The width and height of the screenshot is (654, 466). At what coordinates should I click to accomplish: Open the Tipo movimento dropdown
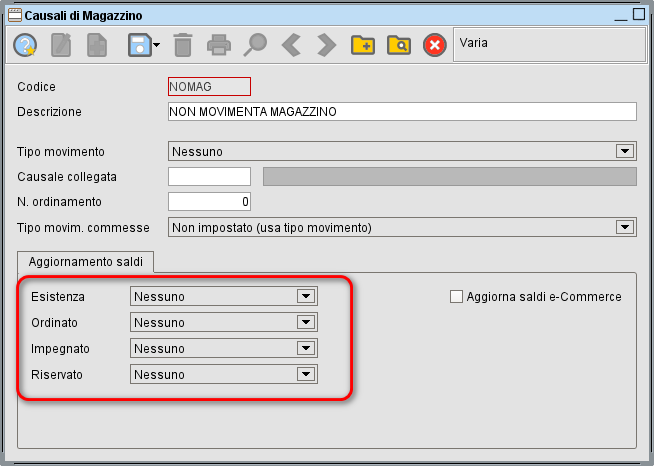625,151
